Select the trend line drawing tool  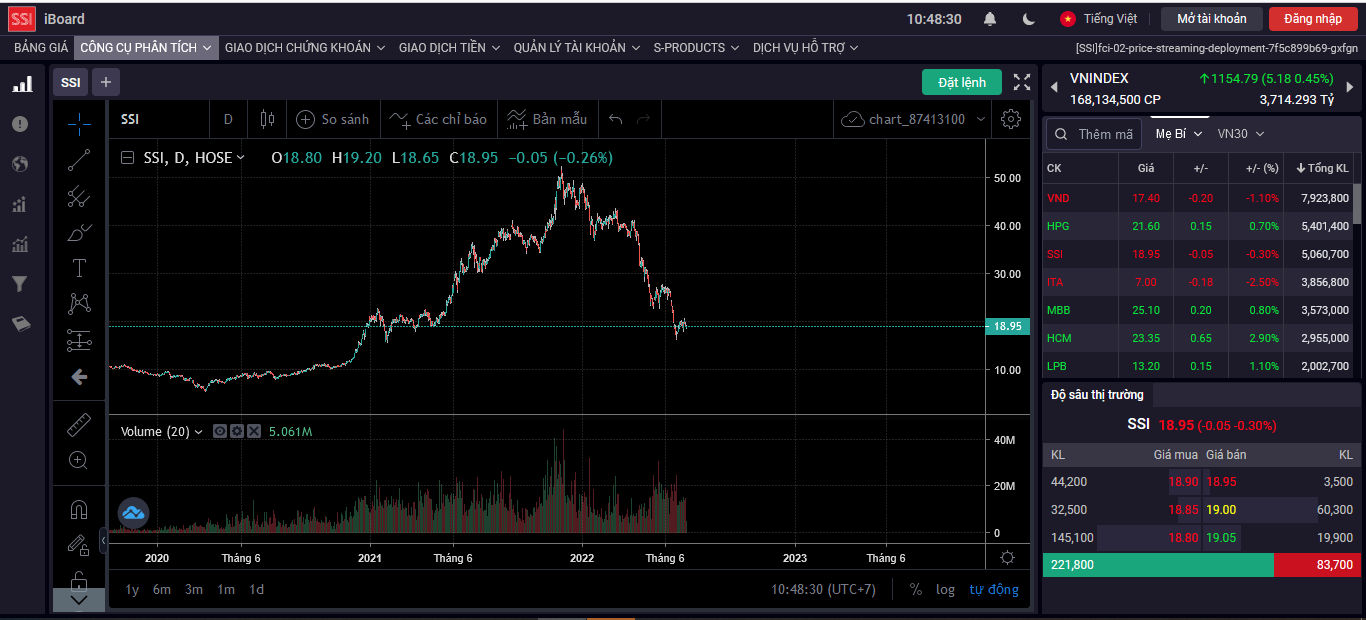click(79, 159)
